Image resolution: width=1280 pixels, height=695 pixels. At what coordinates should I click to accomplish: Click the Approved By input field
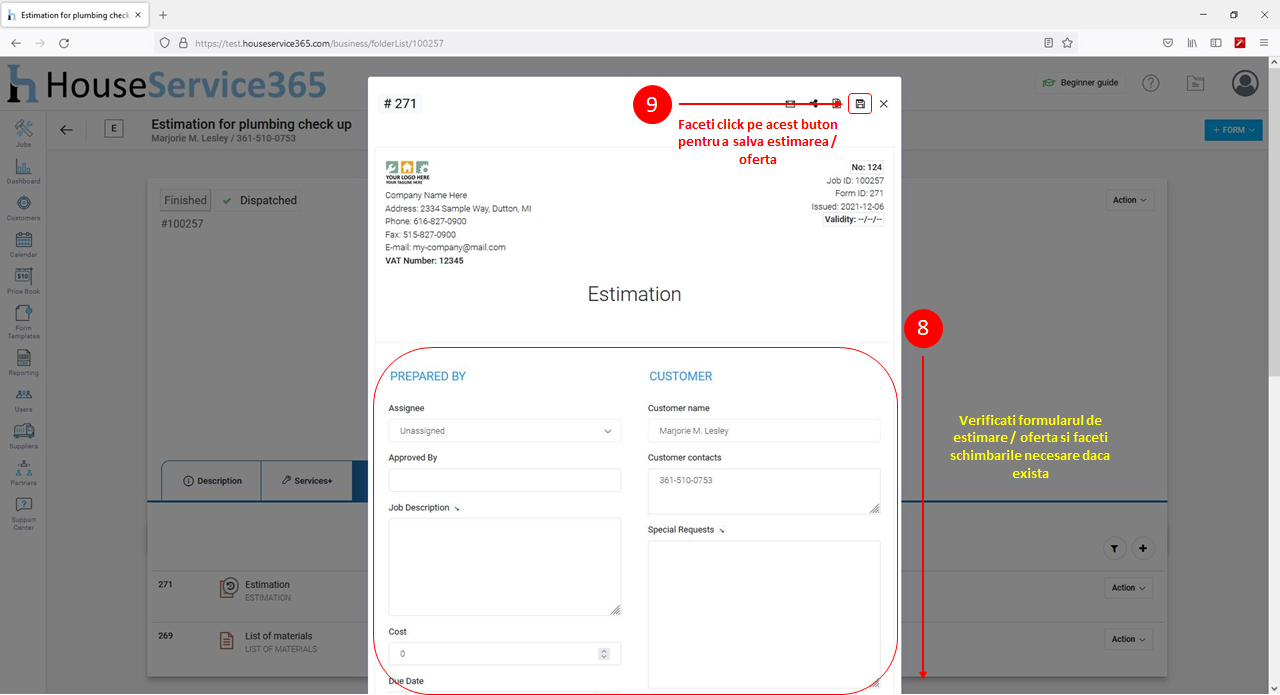tap(504, 480)
